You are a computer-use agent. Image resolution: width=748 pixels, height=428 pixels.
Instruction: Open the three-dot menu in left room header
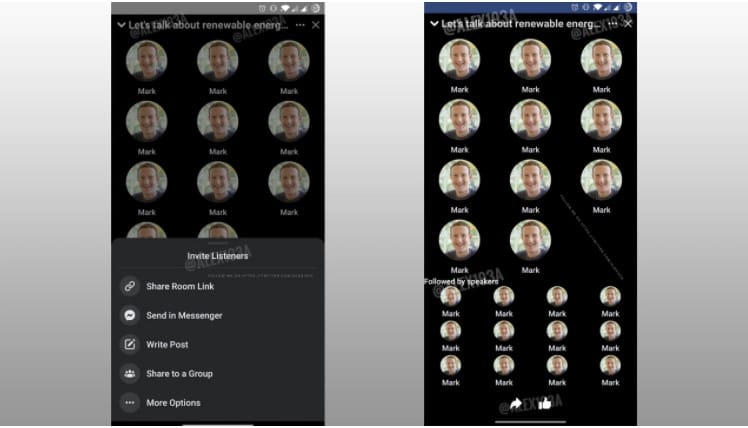click(x=300, y=25)
